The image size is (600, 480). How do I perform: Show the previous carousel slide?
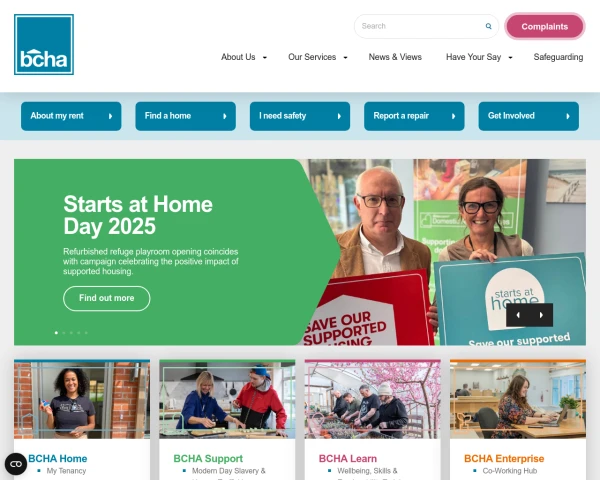click(518, 315)
